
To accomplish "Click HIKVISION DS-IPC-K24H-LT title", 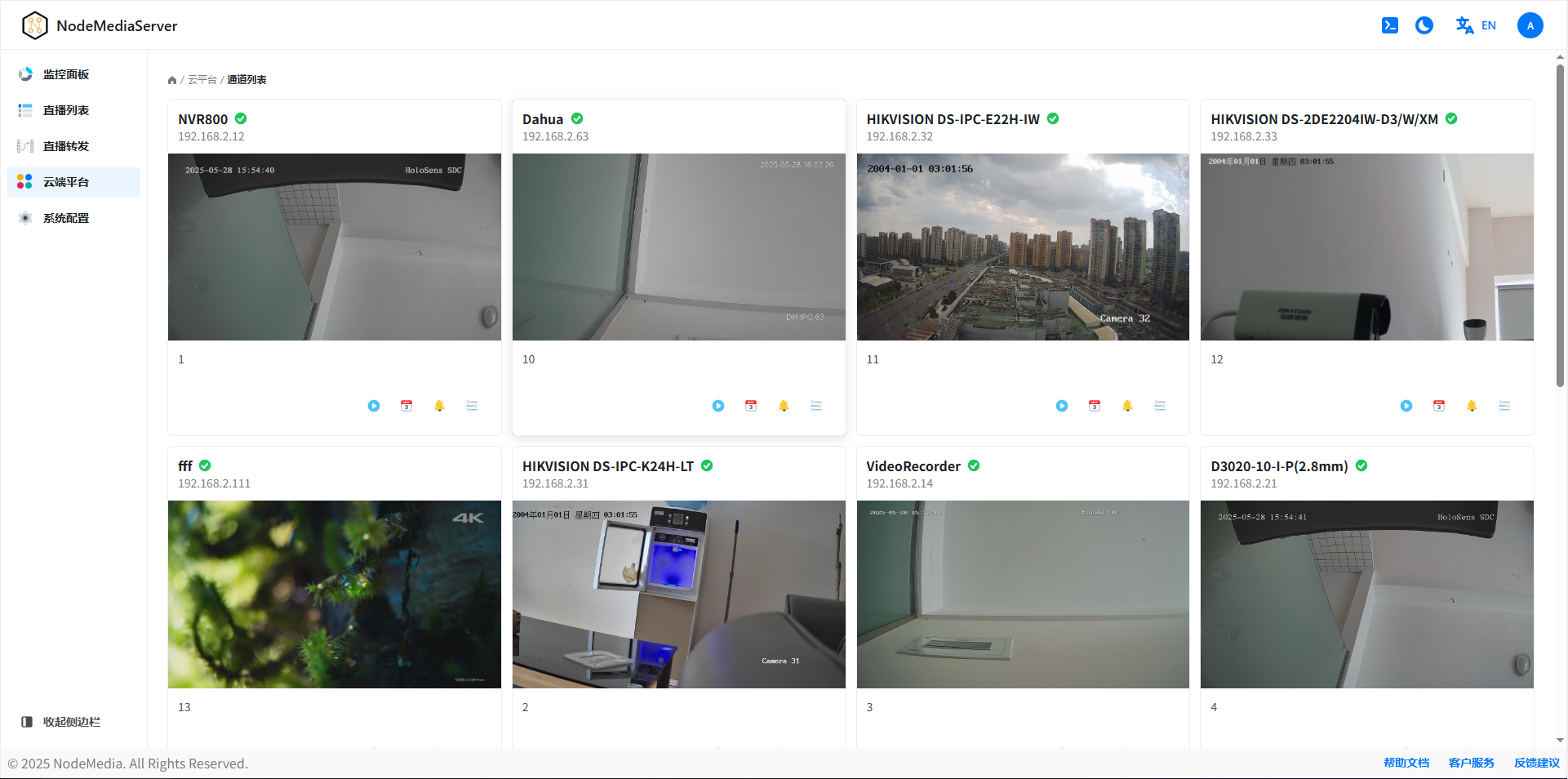I will coord(608,466).
